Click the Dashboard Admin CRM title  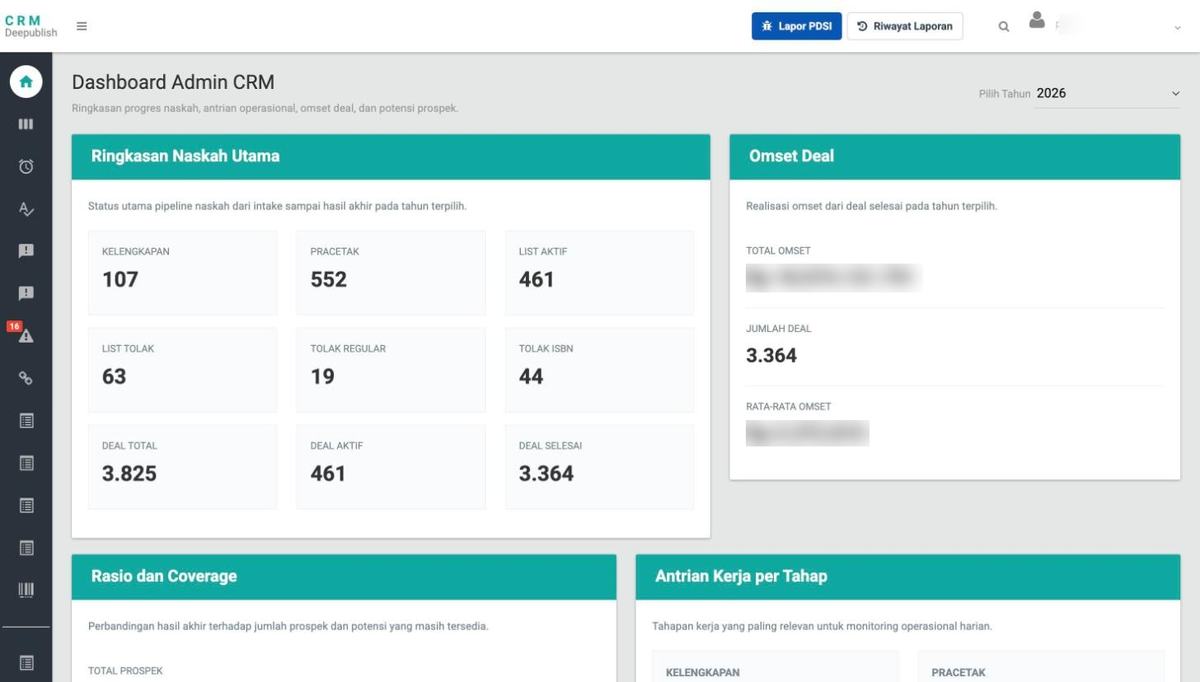173,83
